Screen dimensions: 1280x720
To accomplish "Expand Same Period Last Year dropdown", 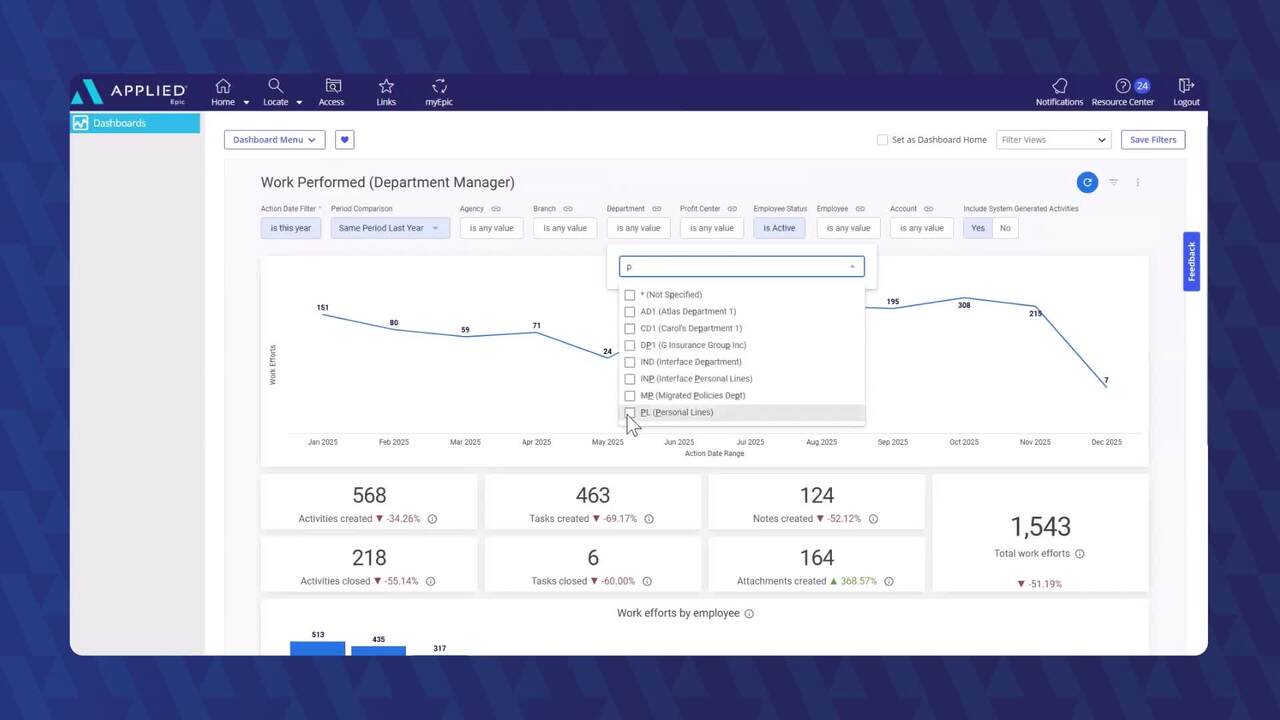I will [389, 228].
